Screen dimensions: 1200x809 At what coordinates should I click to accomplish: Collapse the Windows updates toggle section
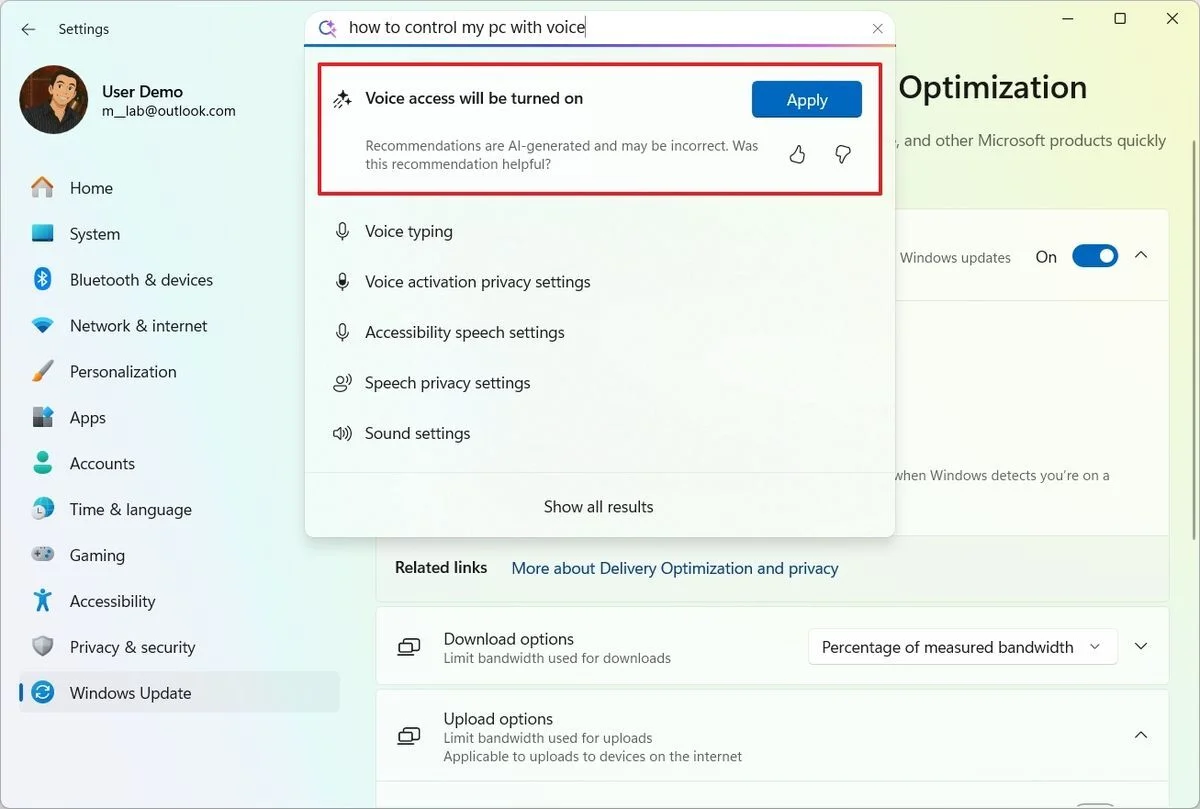point(1141,256)
